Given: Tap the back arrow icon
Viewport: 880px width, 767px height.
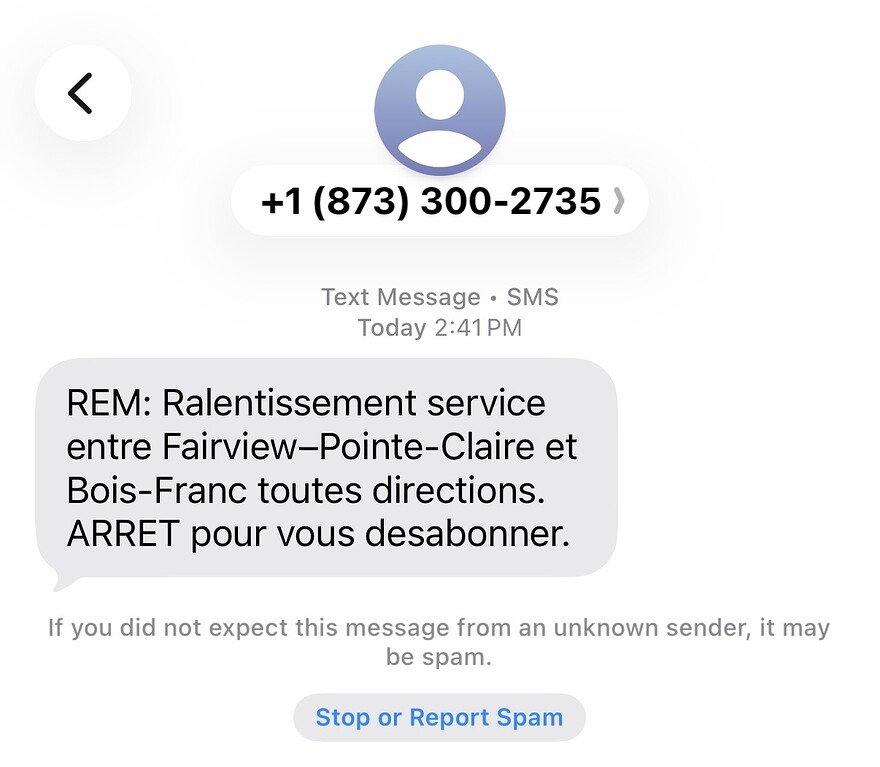Looking at the screenshot, I should [80, 93].
